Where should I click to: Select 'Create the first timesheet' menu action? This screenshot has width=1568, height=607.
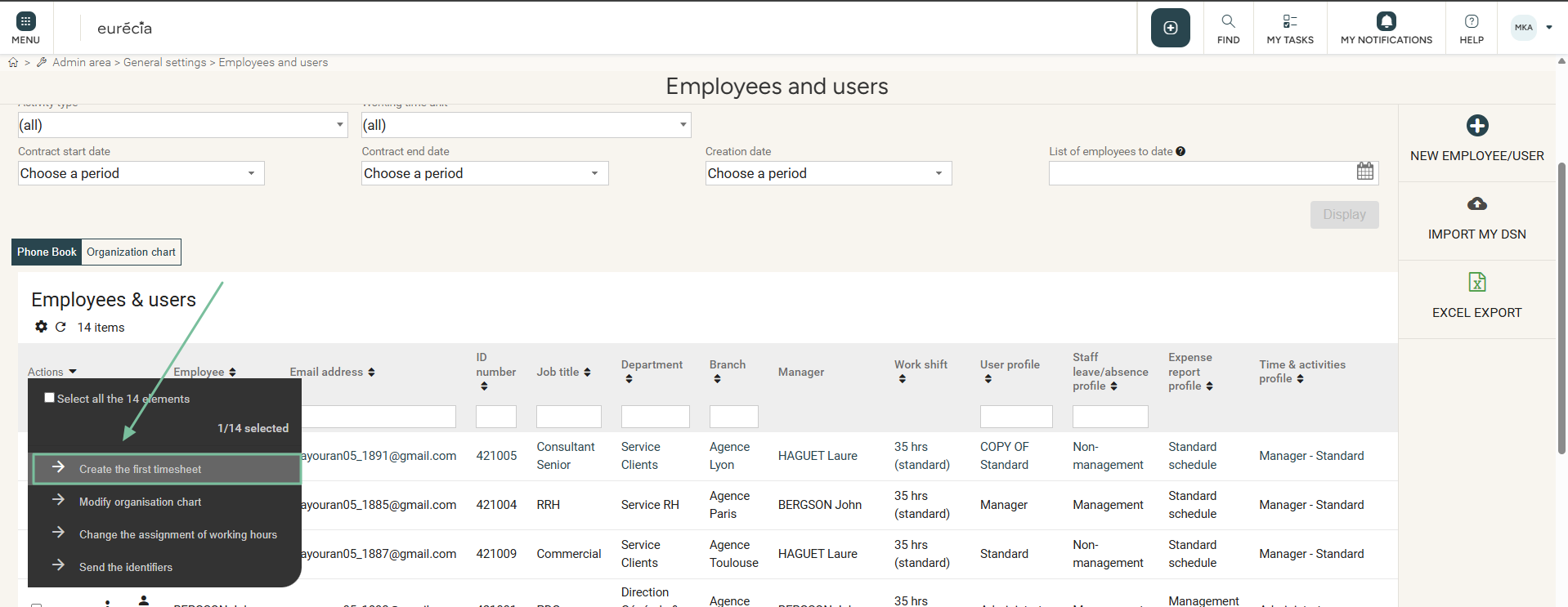point(140,469)
